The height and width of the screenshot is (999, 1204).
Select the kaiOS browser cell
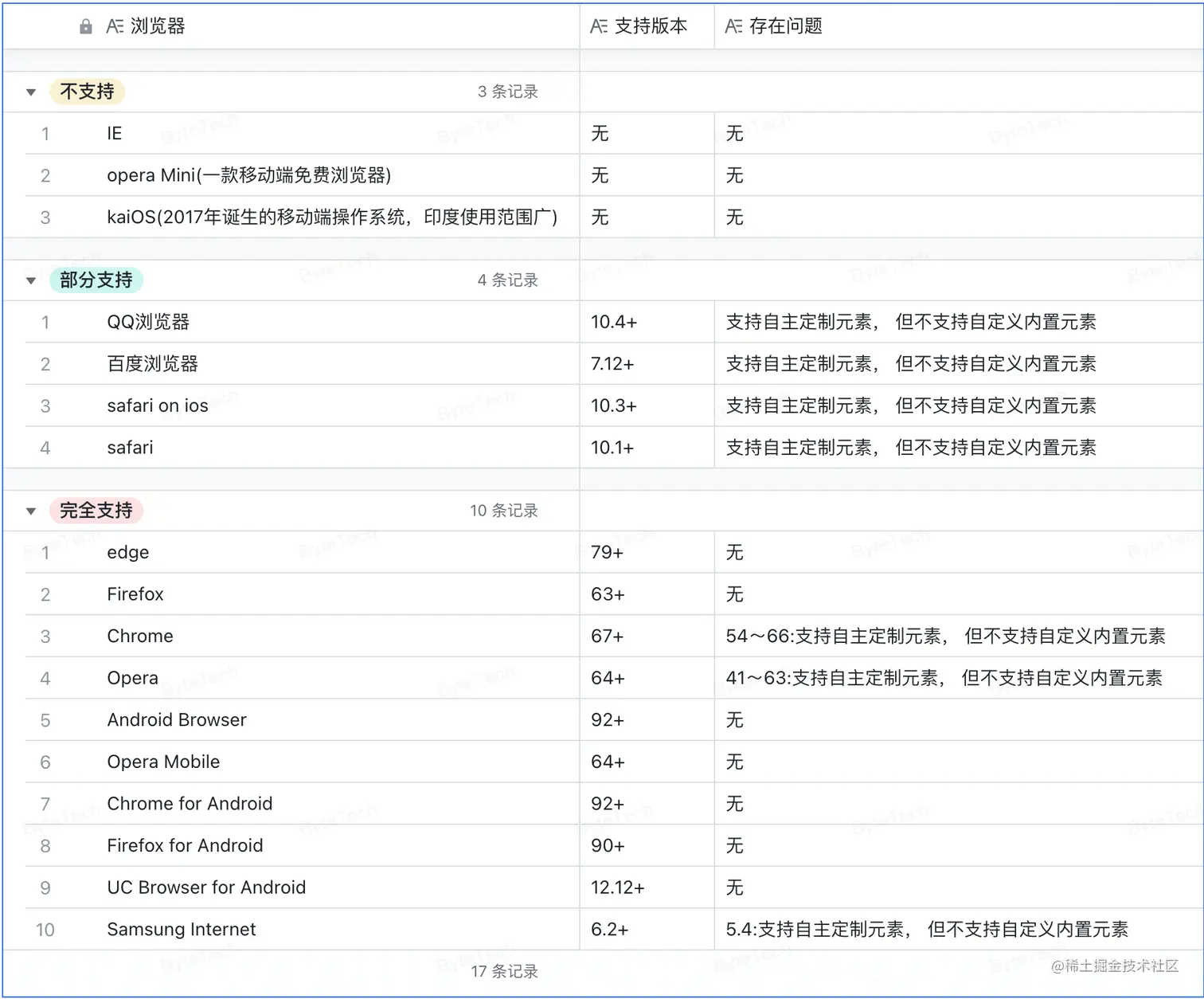pos(303,217)
